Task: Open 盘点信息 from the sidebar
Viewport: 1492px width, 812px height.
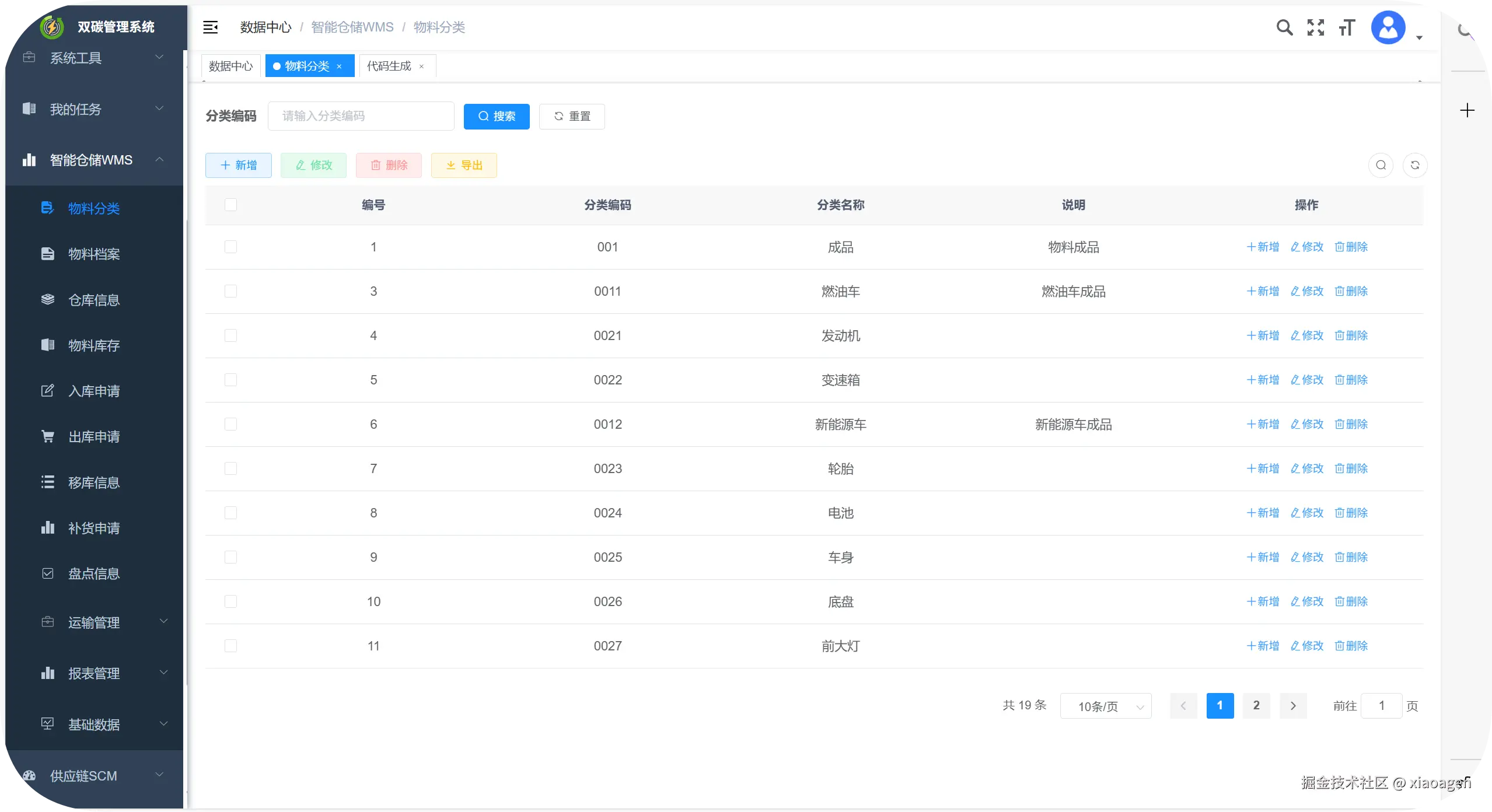Action: pos(94,573)
